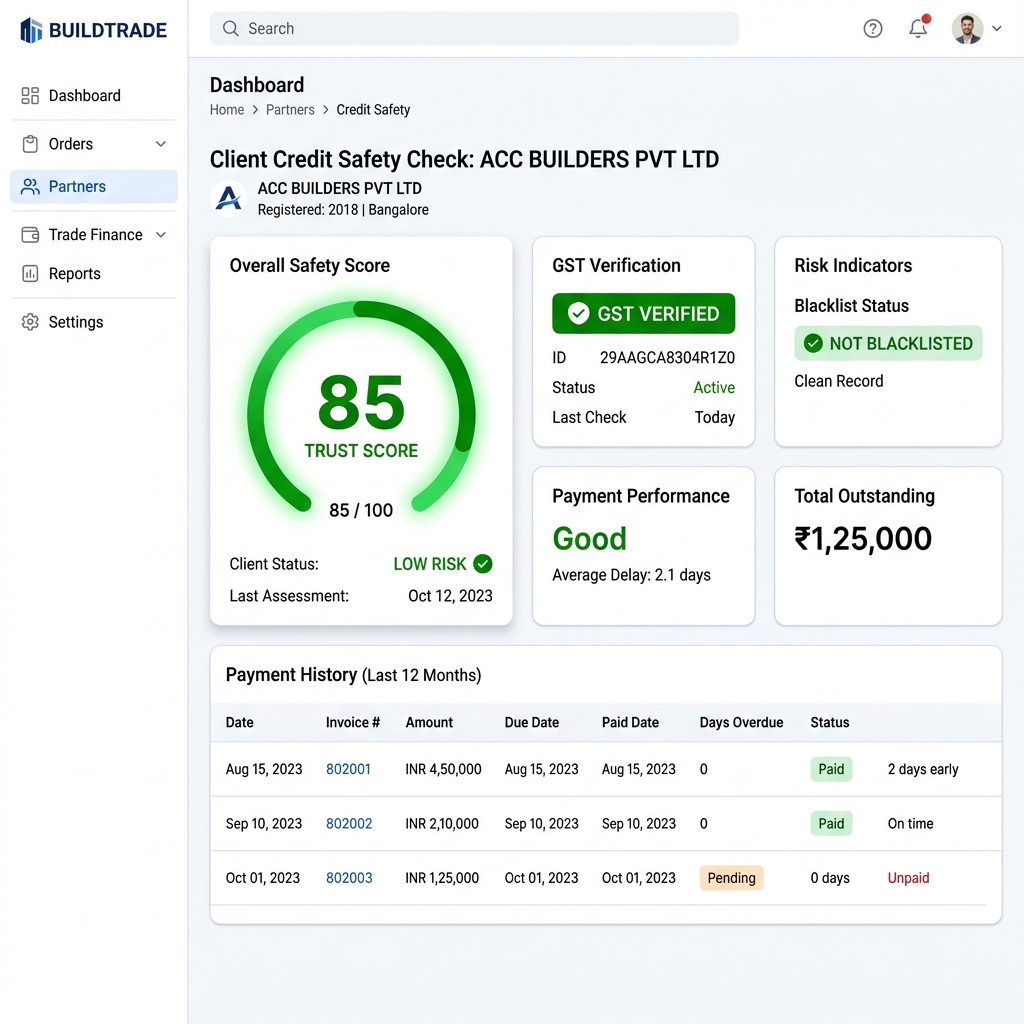The width and height of the screenshot is (1024, 1024).
Task: Open Reports in the sidebar
Action: pyautogui.click(x=93, y=274)
